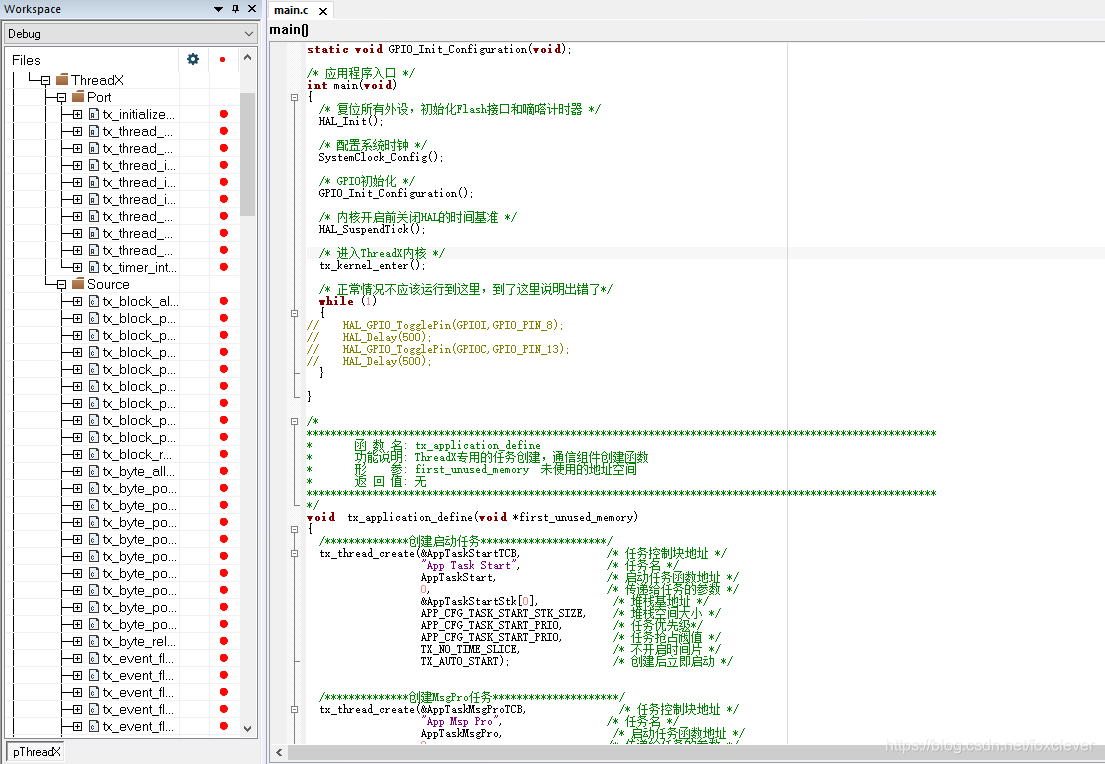This screenshot has height=764, width=1105.
Task: Click the file tree vertical scrollbar thumb
Action: coord(247,154)
